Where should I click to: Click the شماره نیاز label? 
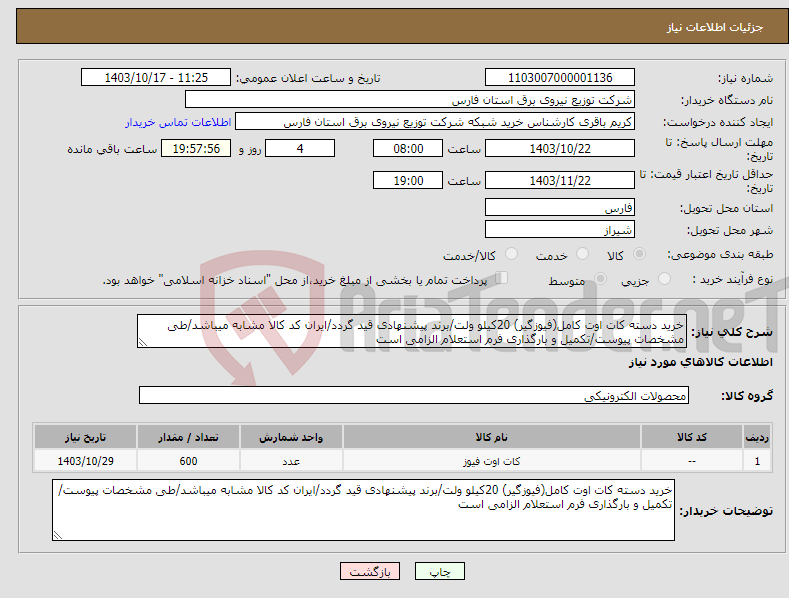pyautogui.click(x=745, y=78)
